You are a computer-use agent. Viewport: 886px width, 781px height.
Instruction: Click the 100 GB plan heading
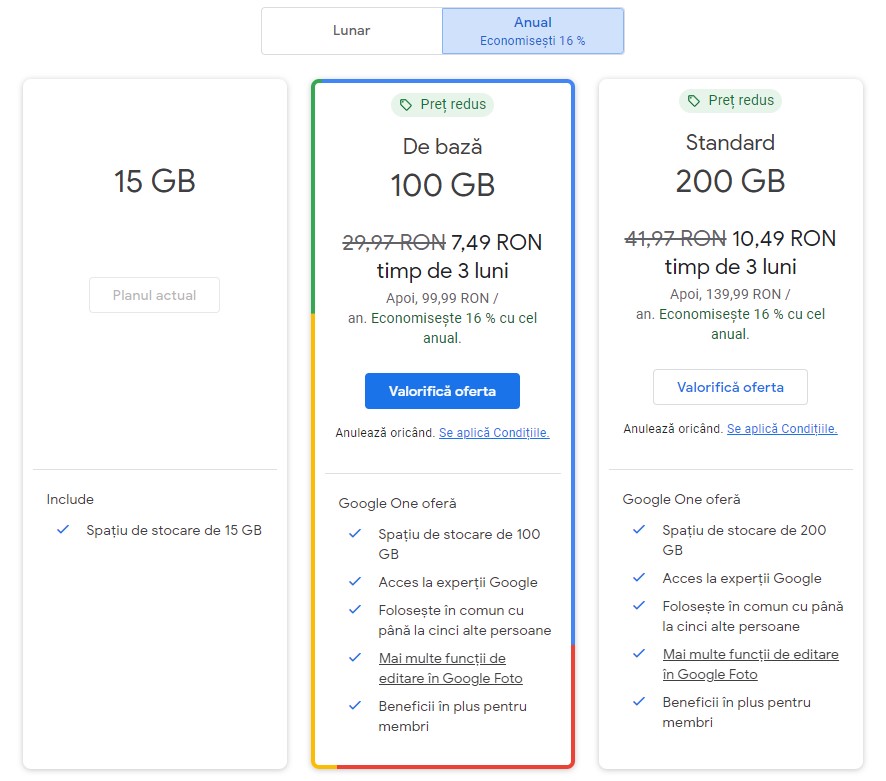[442, 185]
